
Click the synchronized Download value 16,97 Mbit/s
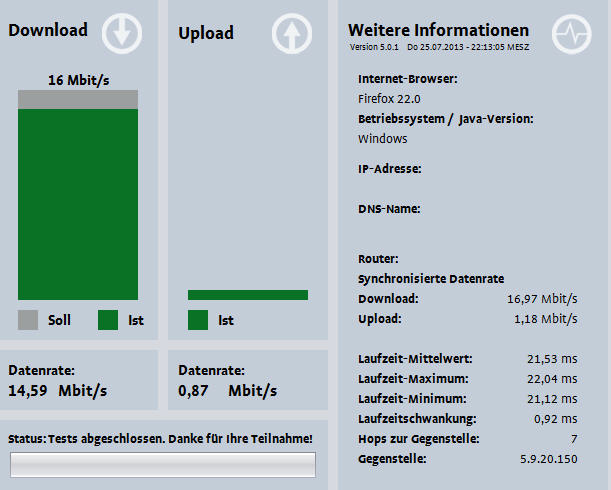point(542,298)
